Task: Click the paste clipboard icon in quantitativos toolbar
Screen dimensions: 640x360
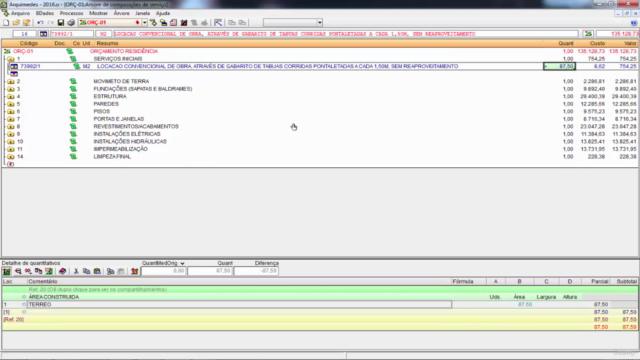Action: tap(97, 271)
